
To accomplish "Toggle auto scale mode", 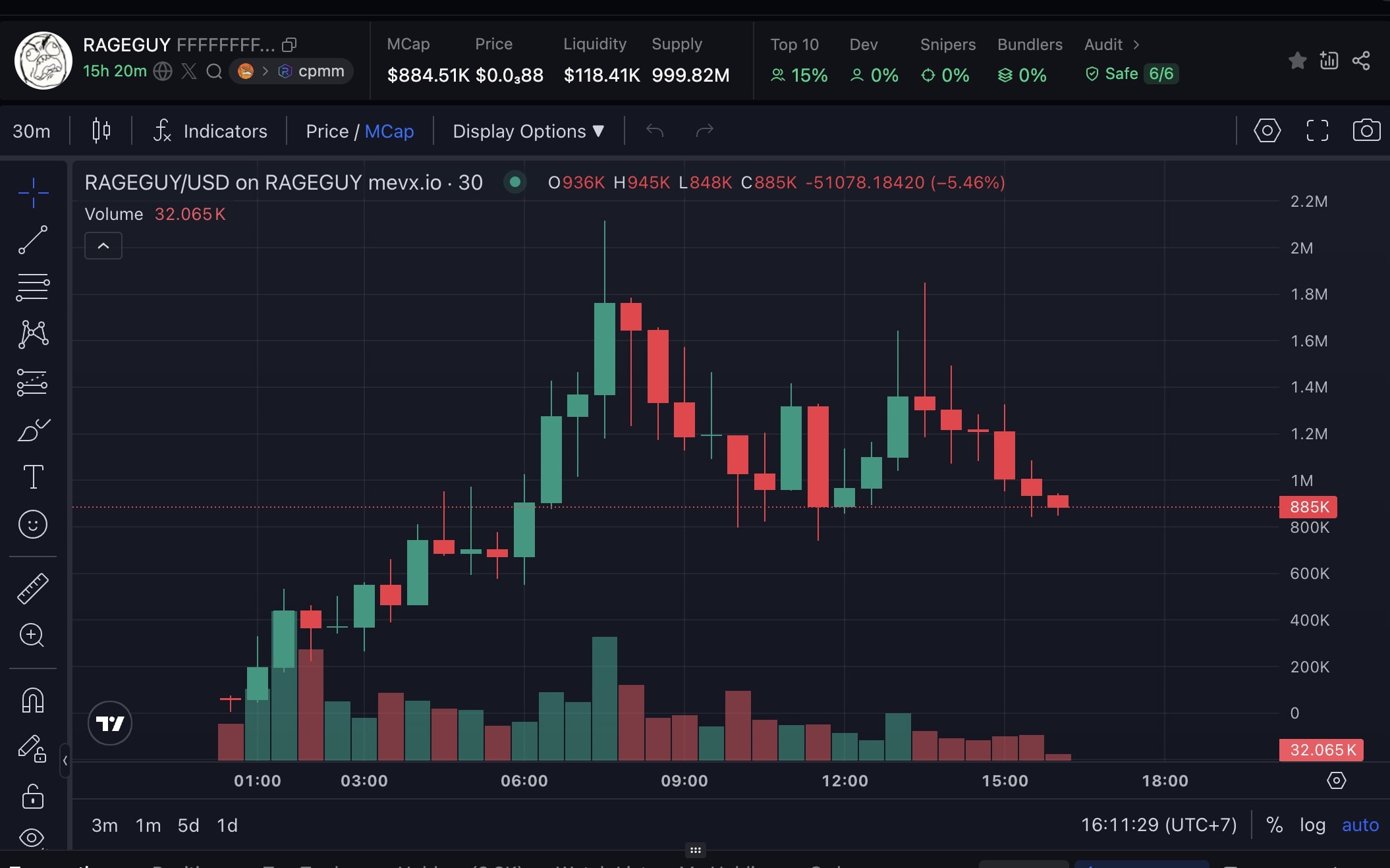I will (1360, 825).
